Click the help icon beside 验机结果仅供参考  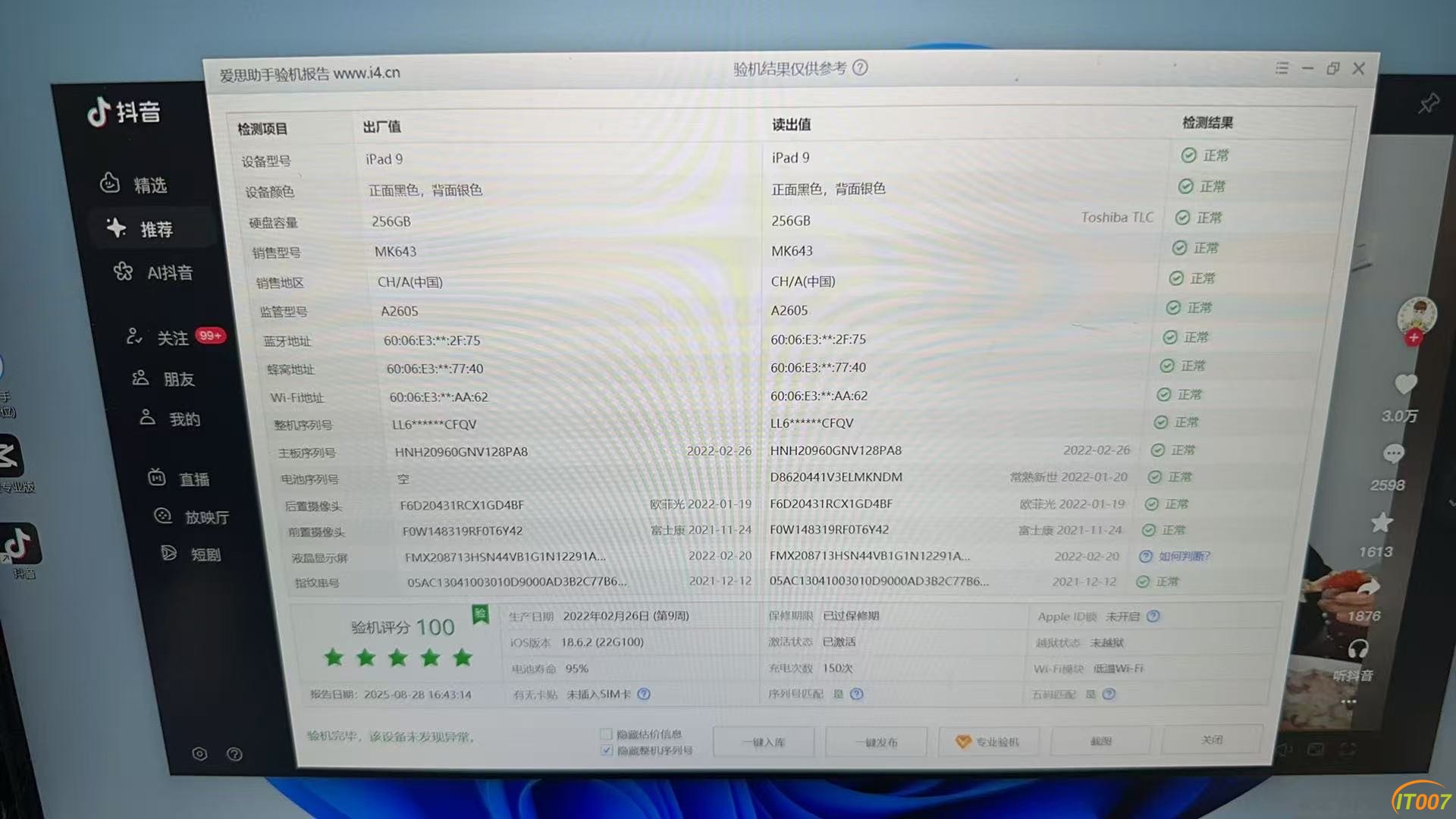point(860,67)
